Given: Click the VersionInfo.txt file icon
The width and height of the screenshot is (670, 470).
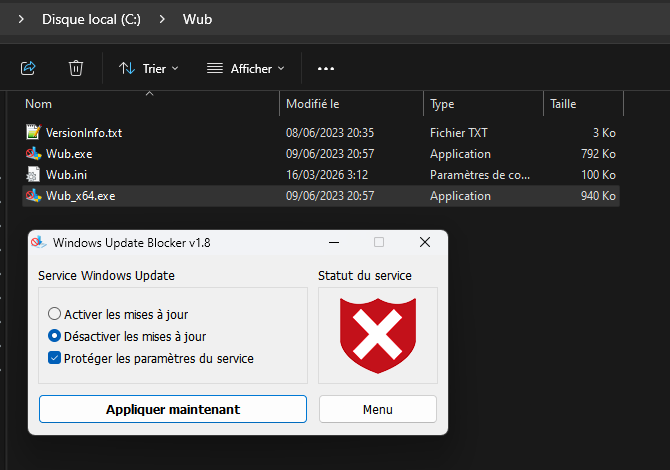Looking at the screenshot, I should pyautogui.click(x=33, y=132).
